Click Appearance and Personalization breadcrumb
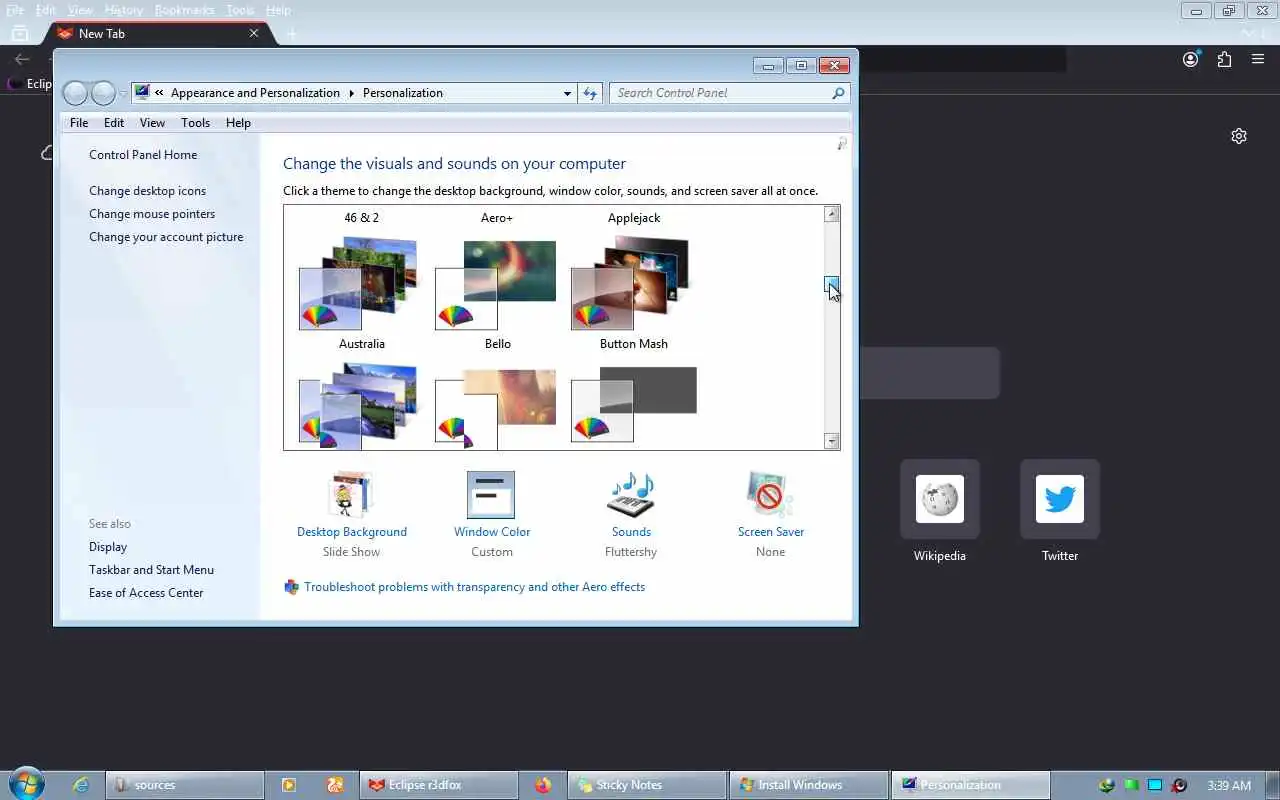Viewport: 1280px width, 800px height. click(x=255, y=93)
